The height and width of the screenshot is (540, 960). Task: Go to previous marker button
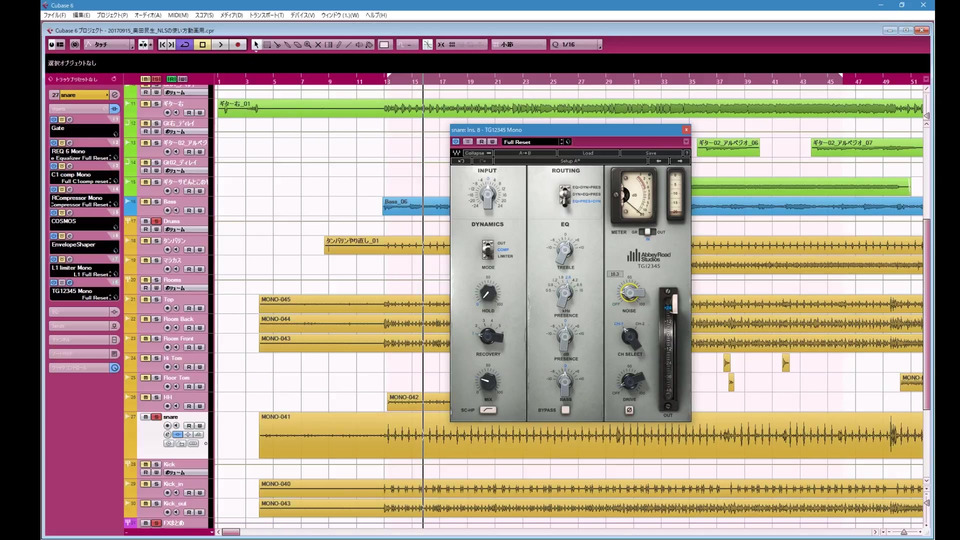click(x=162, y=45)
